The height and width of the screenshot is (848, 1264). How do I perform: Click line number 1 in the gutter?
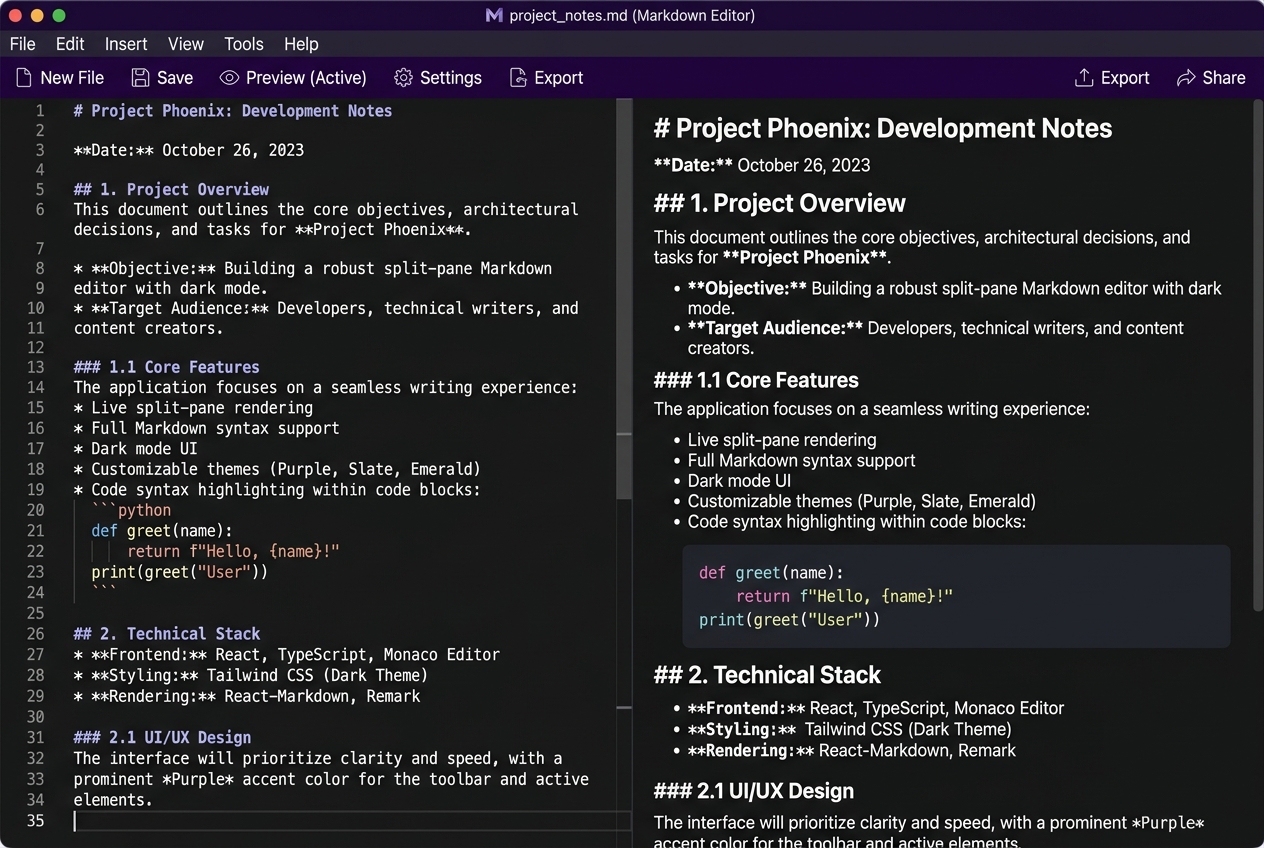point(40,111)
